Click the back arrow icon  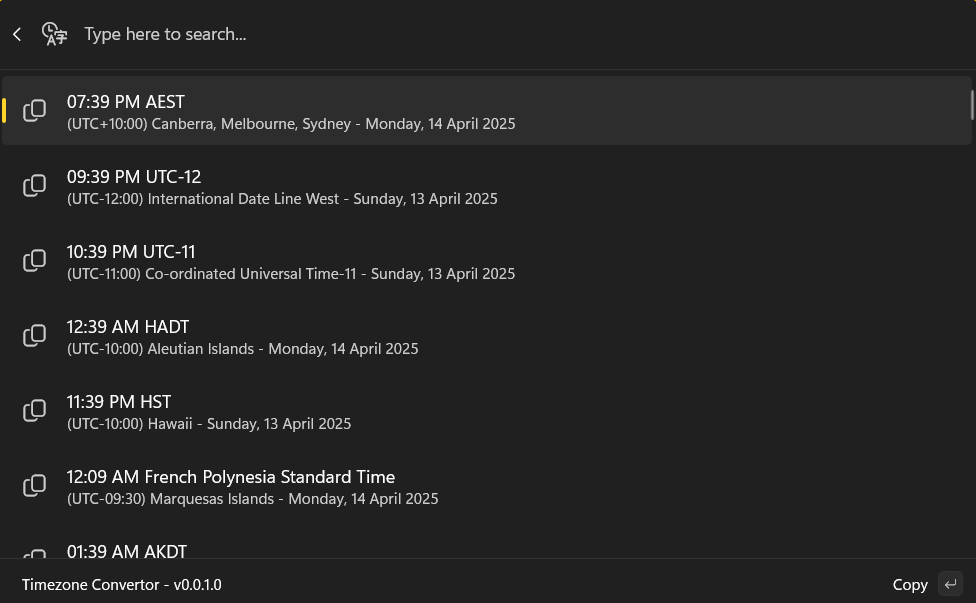[x=17, y=34]
